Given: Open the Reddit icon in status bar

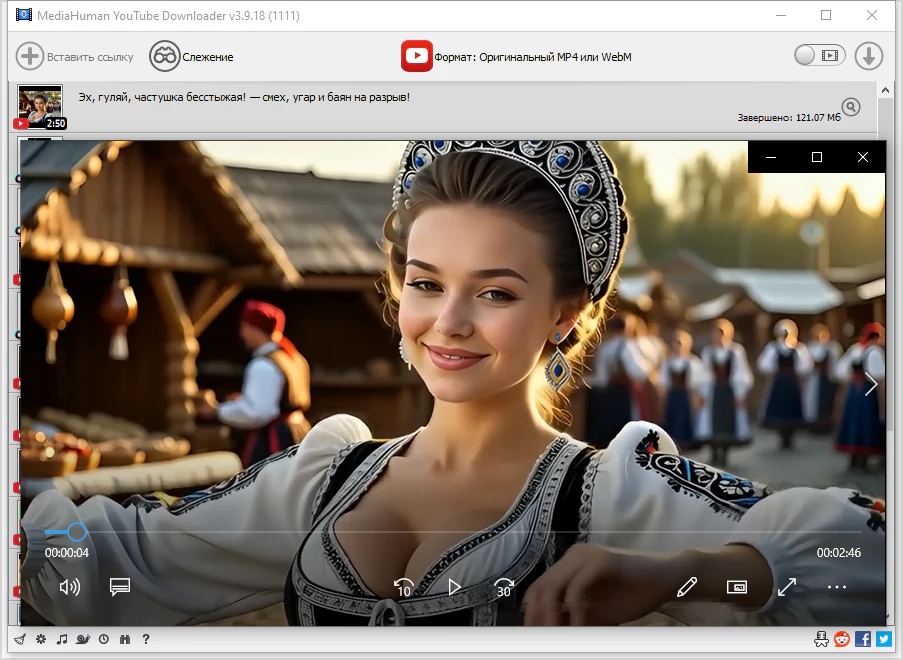Looking at the screenshot, I should (x=843, y=639).
